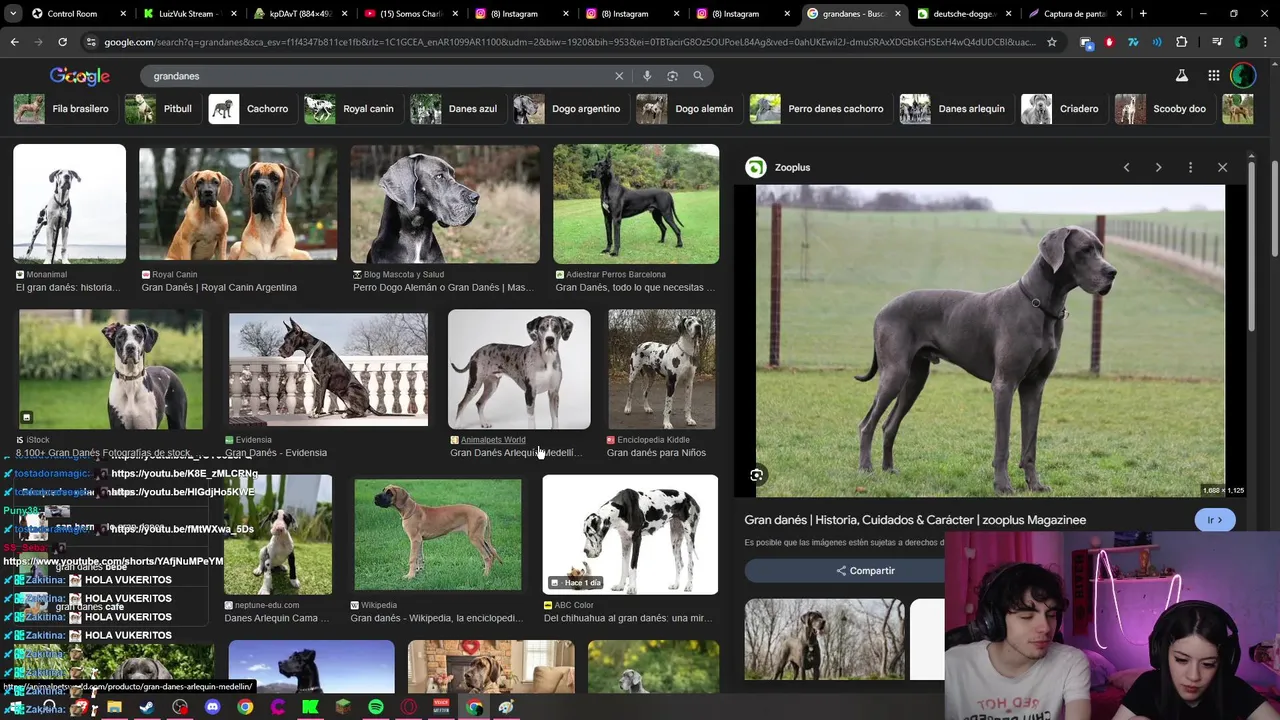This screenshot has height=720, width=1280.
Task: Open Spotify from the taskbar
Action: point(376,707)
